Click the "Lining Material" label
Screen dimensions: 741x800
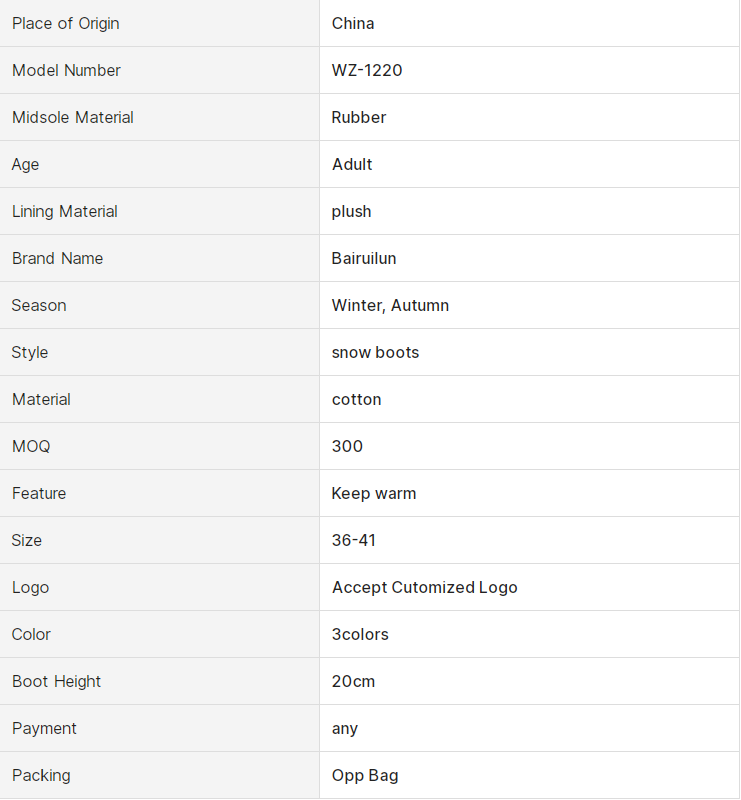click(x=65, y=211)
